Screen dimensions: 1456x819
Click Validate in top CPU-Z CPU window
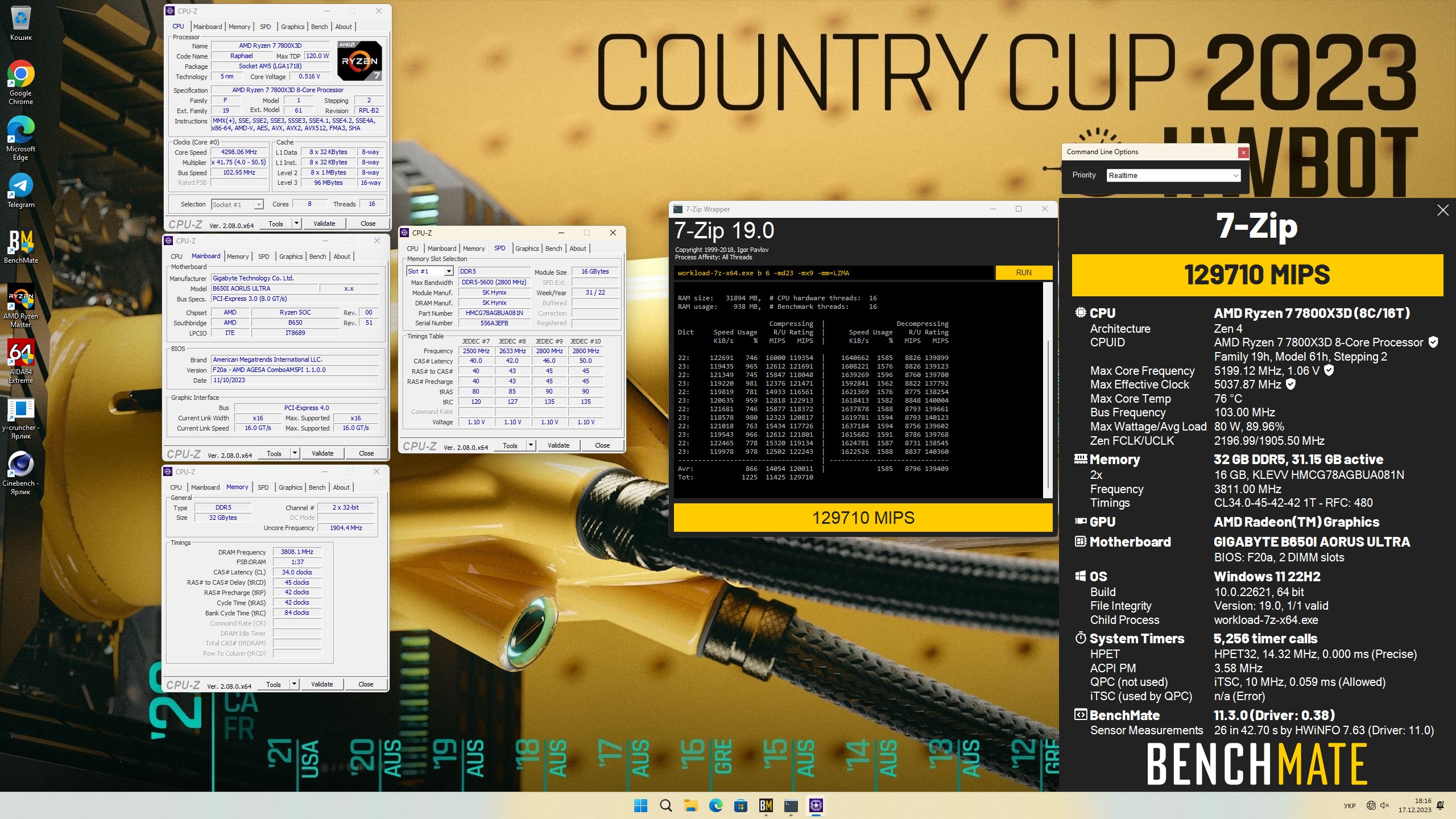tap(324, 224)
